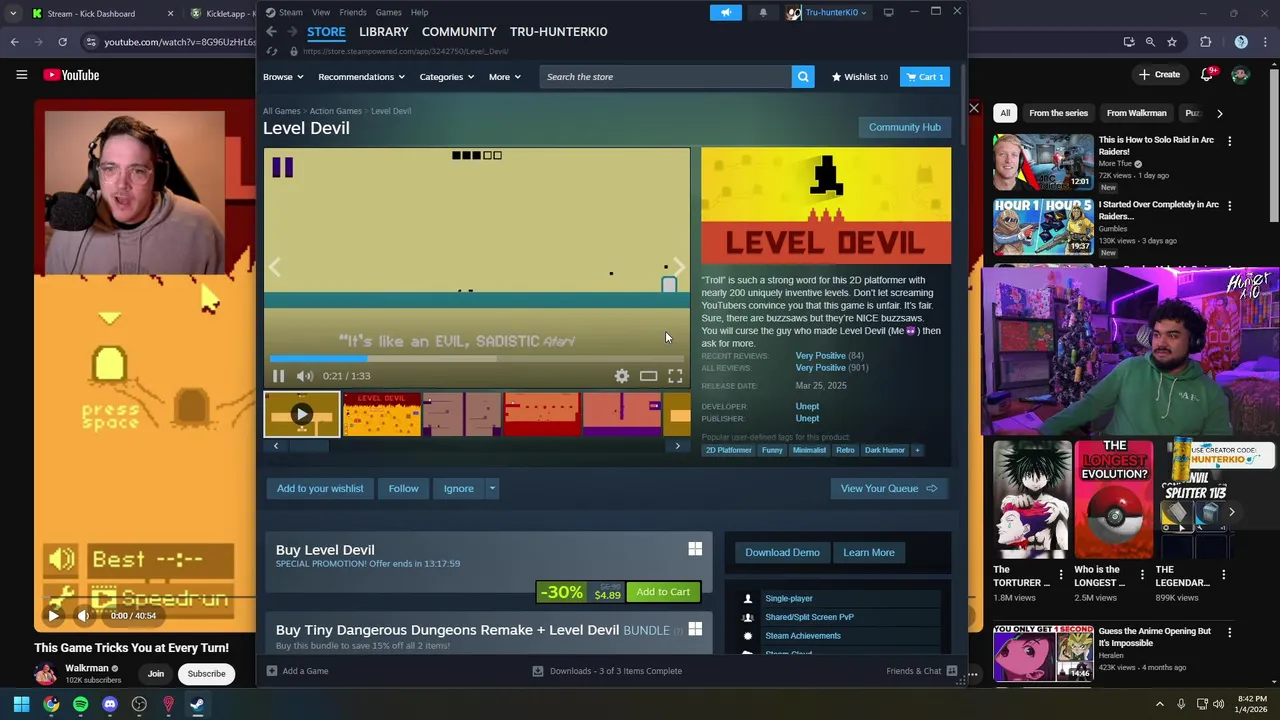Screen dimensions: 1280x720
Task: Add Level Devil to cart
Action: tap(663, 592)
